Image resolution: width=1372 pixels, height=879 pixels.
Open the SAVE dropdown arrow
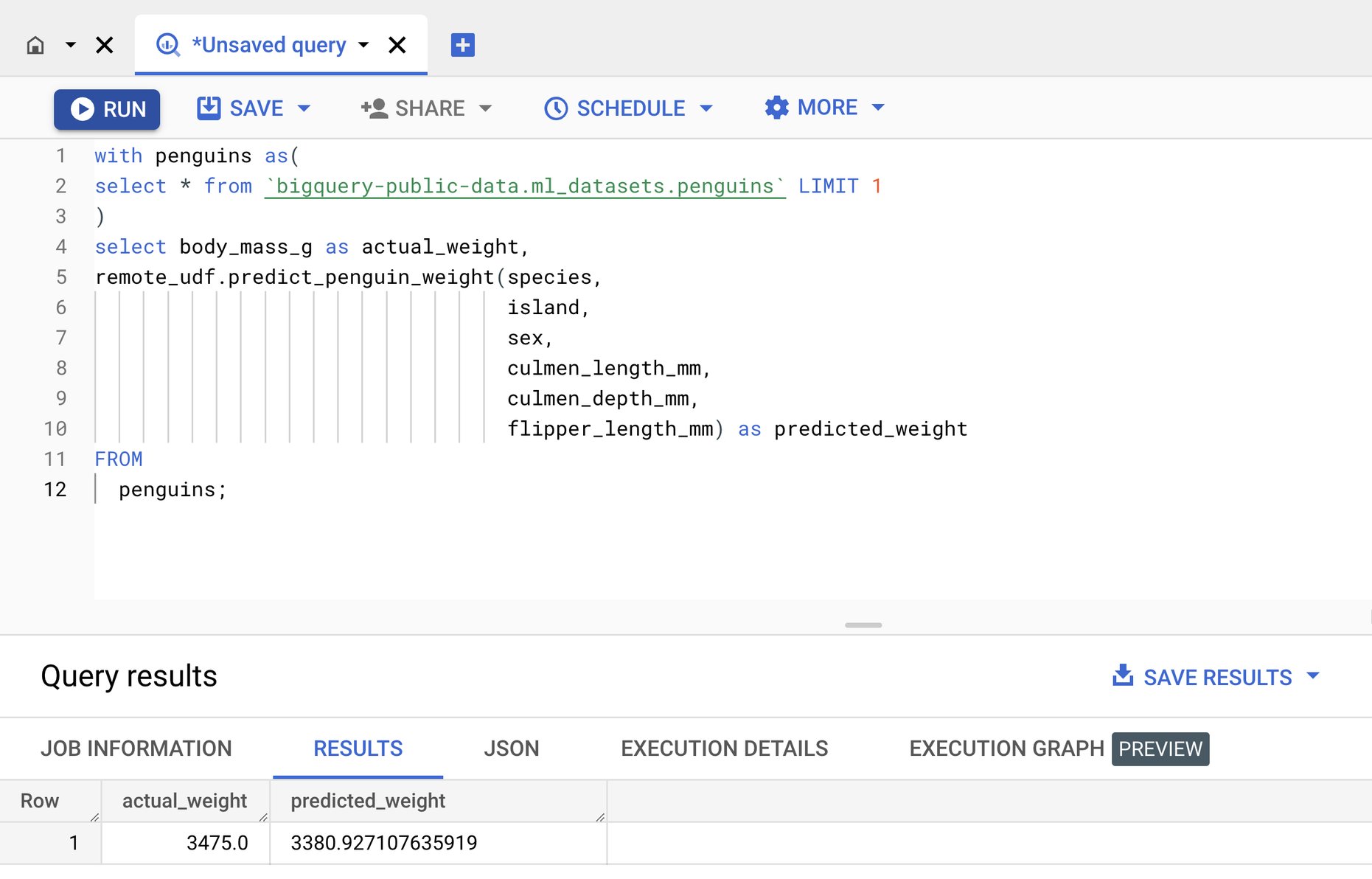304,108
